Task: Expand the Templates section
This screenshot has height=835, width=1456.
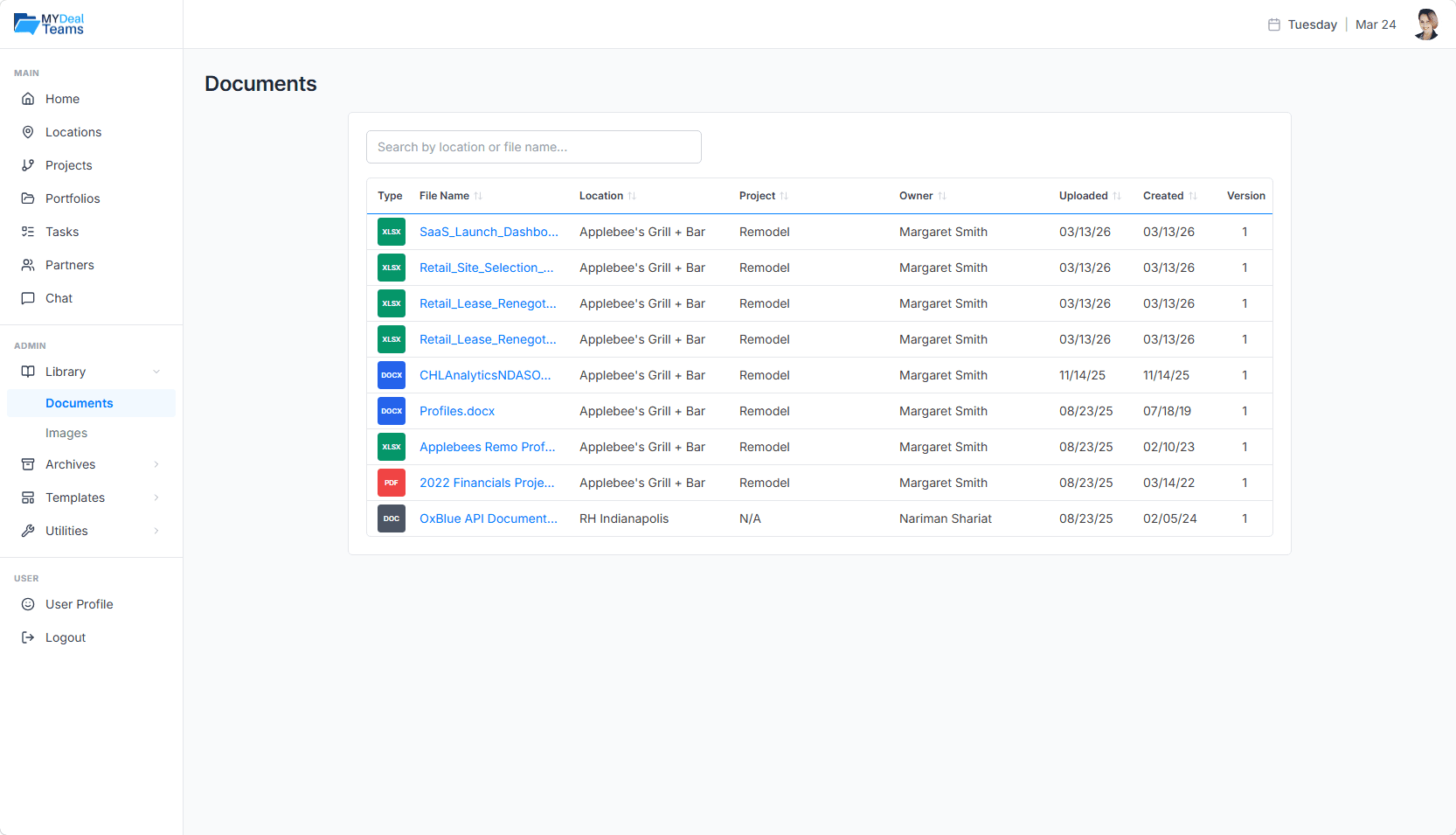Action: [x=156, y=498]
